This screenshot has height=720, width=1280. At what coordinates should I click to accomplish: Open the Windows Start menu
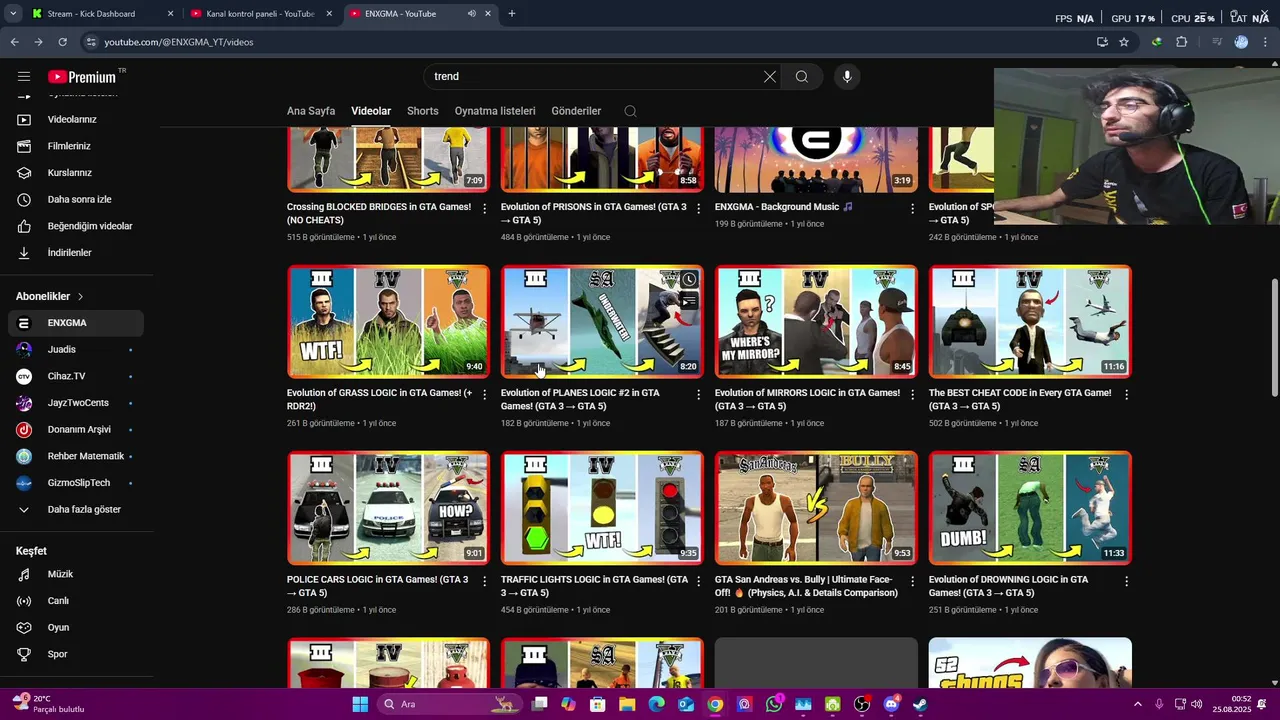point(360,704)
